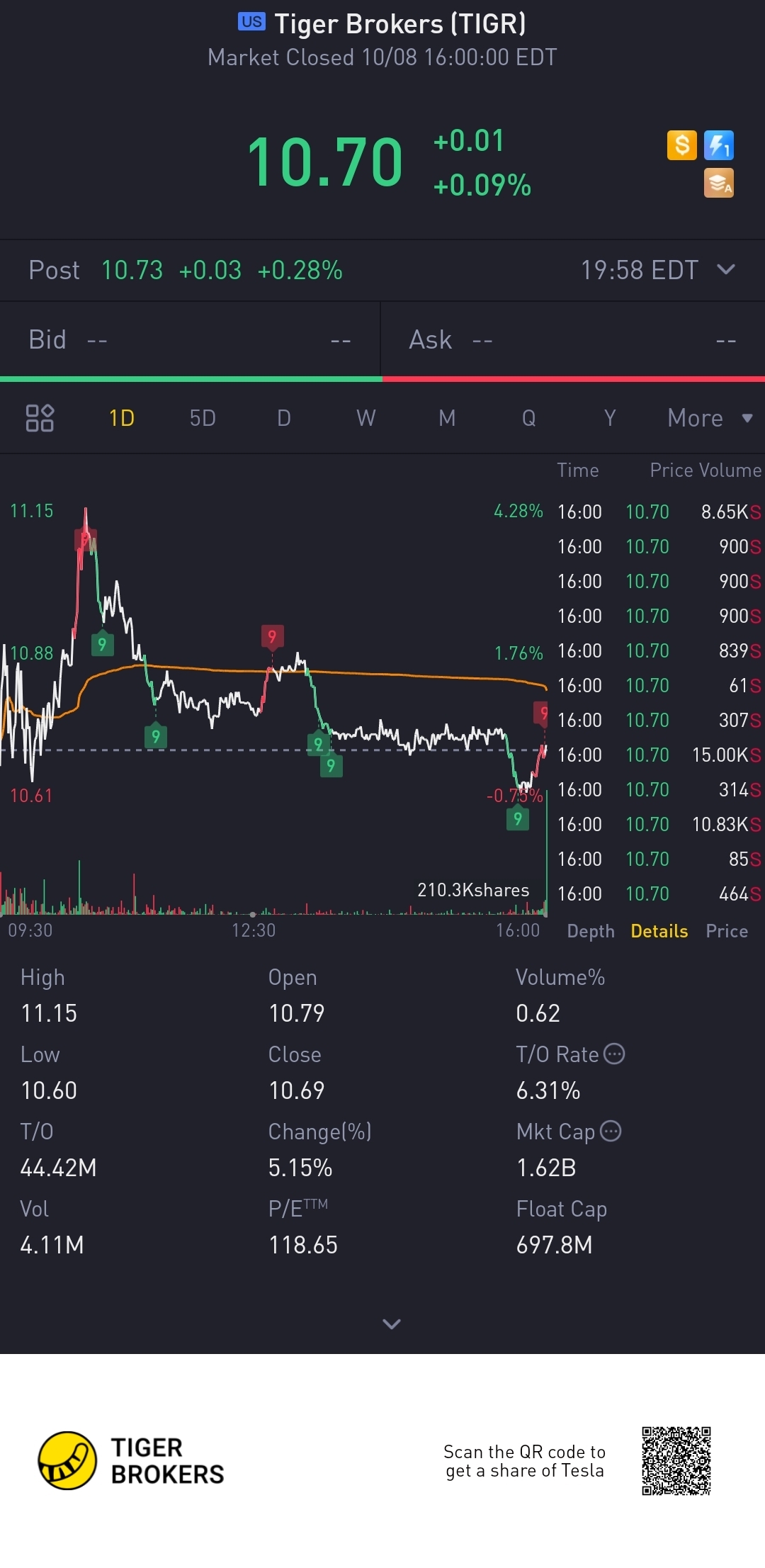The image size is (765, 1568).
Task: Select the 10.83K volume trade row
Action: [659, 824]
